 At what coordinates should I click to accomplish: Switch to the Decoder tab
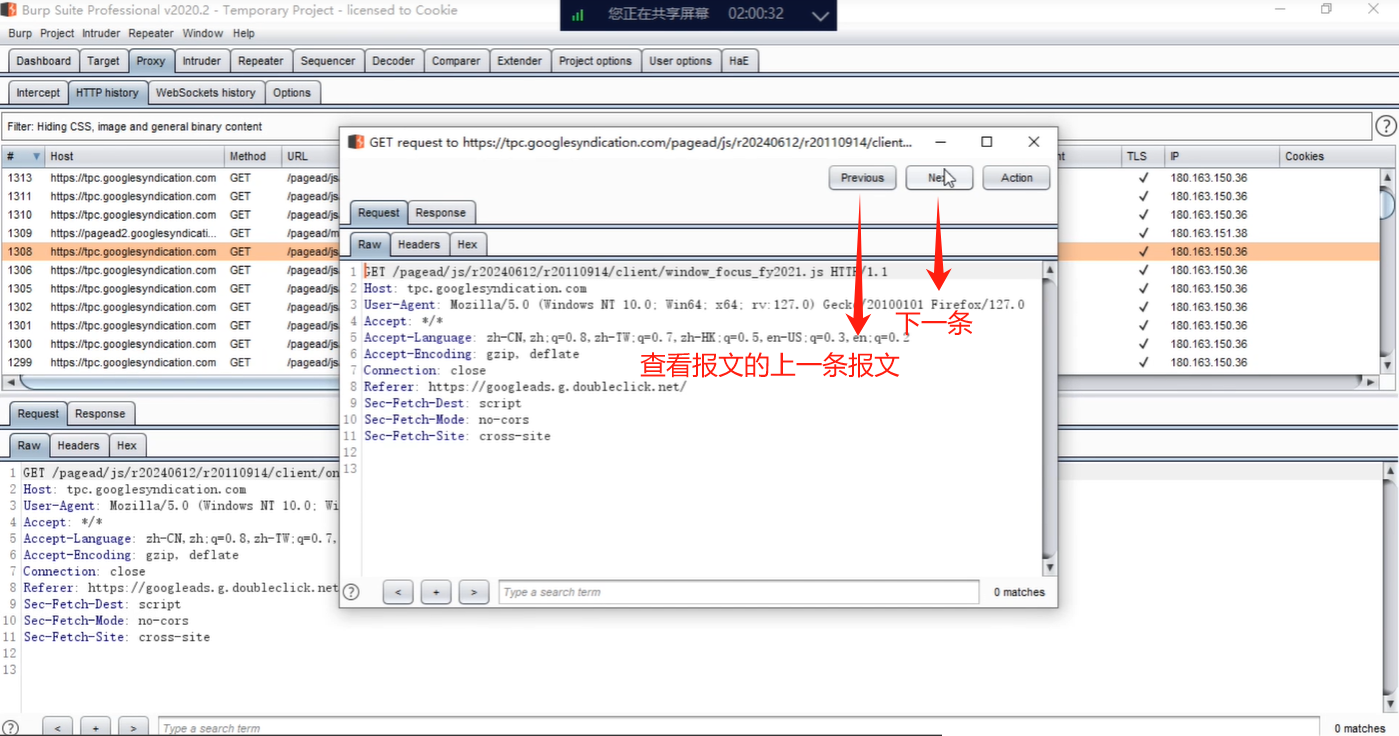394,61
